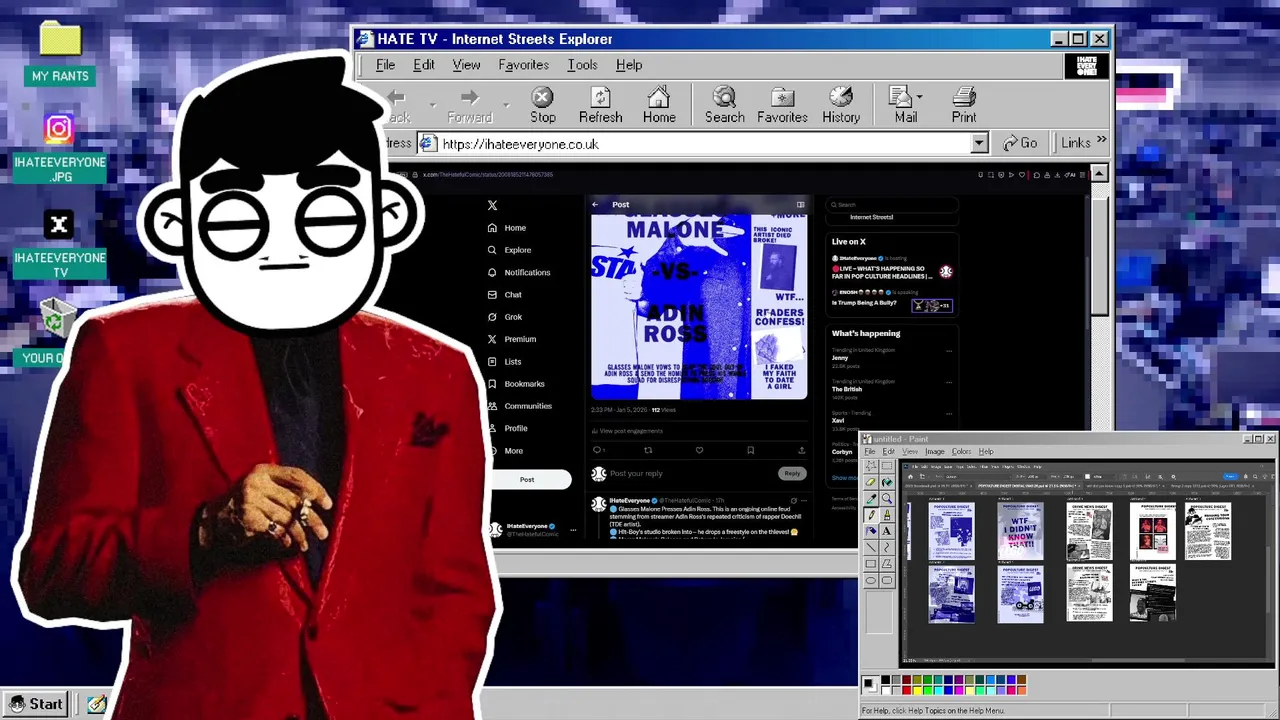Select the Eraser tool in Paint
Image resolution: width=1280 pixels, height=720 pixels.
[x=871, y=482]
